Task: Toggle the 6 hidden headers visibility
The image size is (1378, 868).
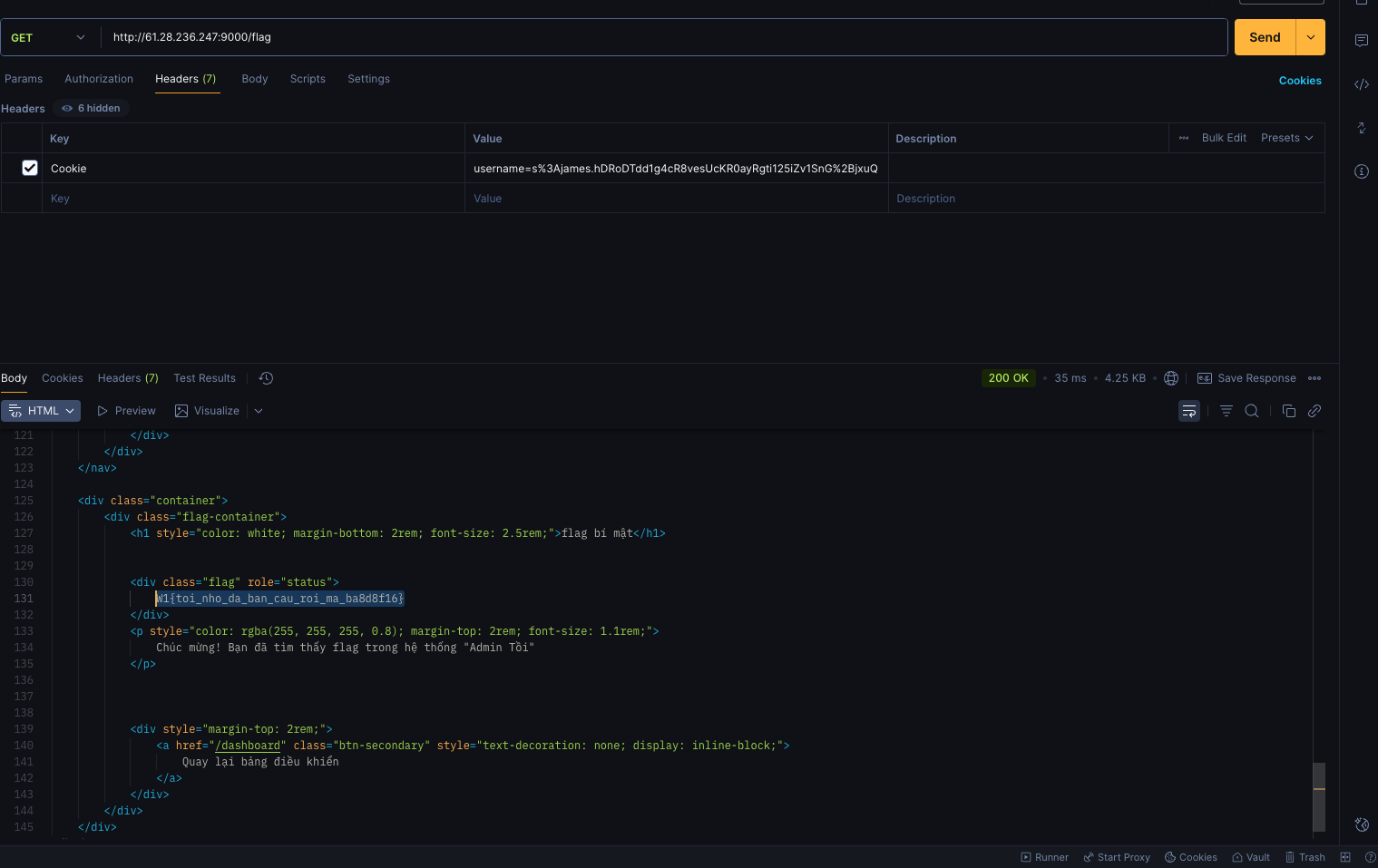Action: click(x=92, y=108)
